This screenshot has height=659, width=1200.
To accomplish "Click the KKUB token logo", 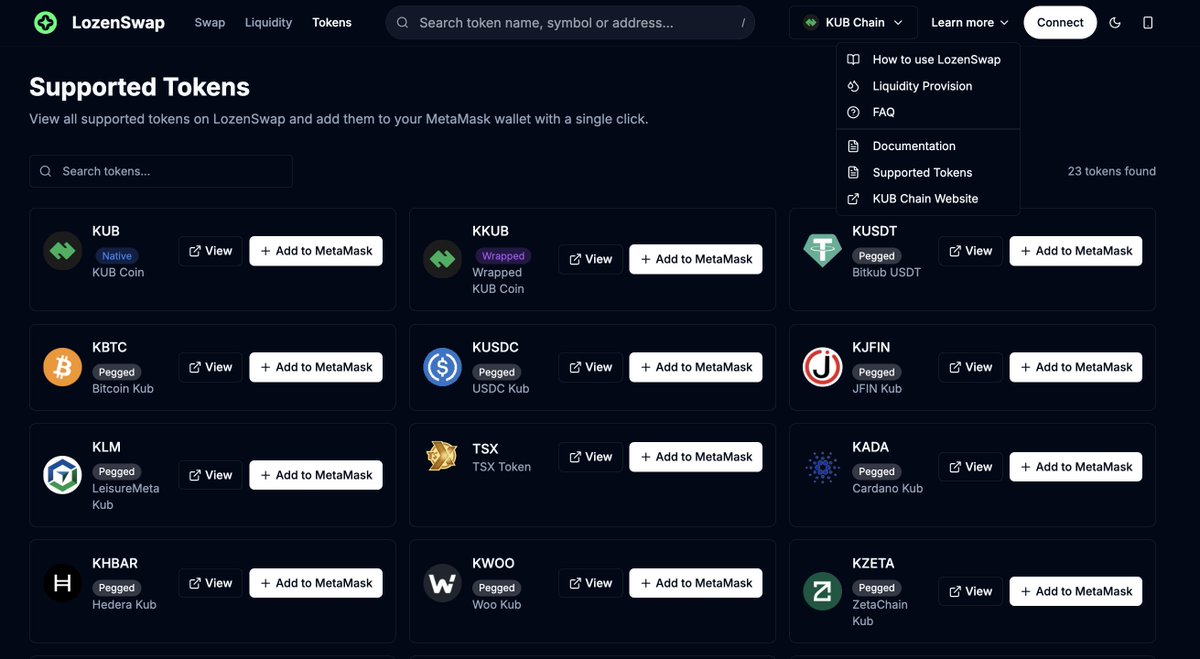I will point(442,259).
